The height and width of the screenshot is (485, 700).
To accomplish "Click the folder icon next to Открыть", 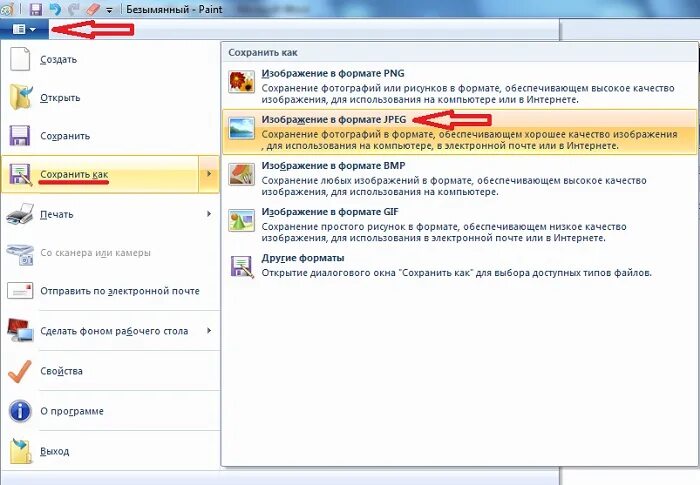I will pos(21,97).
